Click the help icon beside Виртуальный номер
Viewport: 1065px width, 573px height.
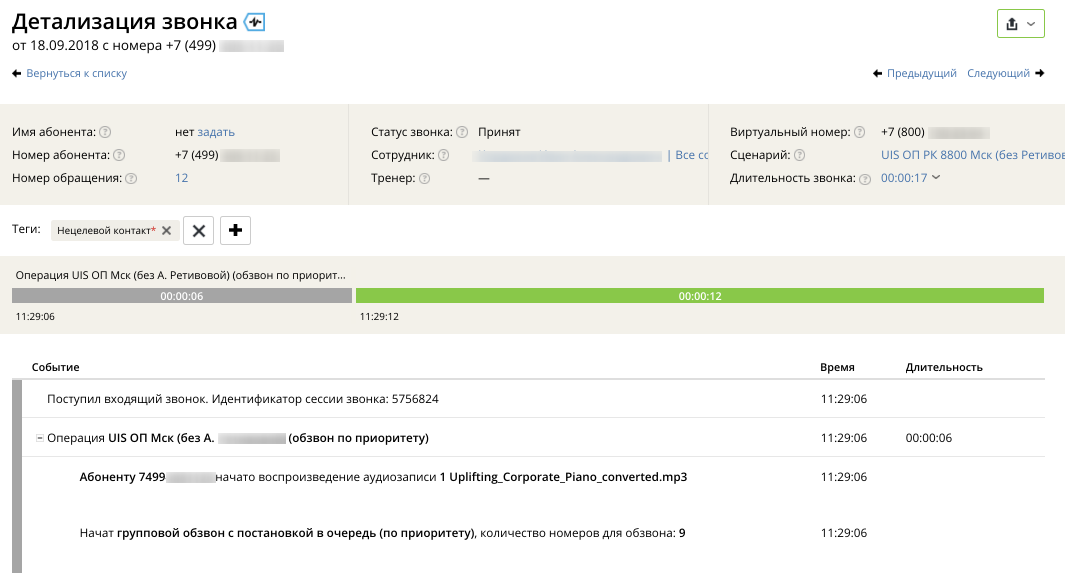859,132
